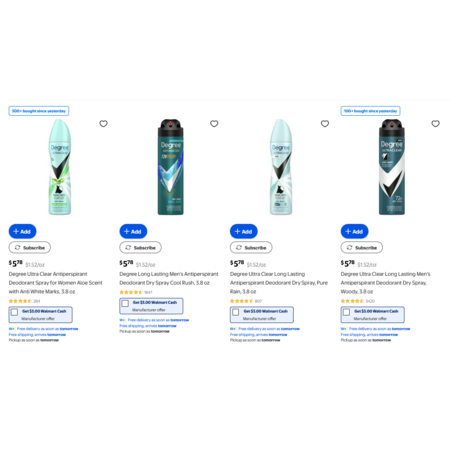The width and height of the screenshot is (450, 450).
Task: Enable Walmart Cash offer on Cool Rush item
Action: 125,304
